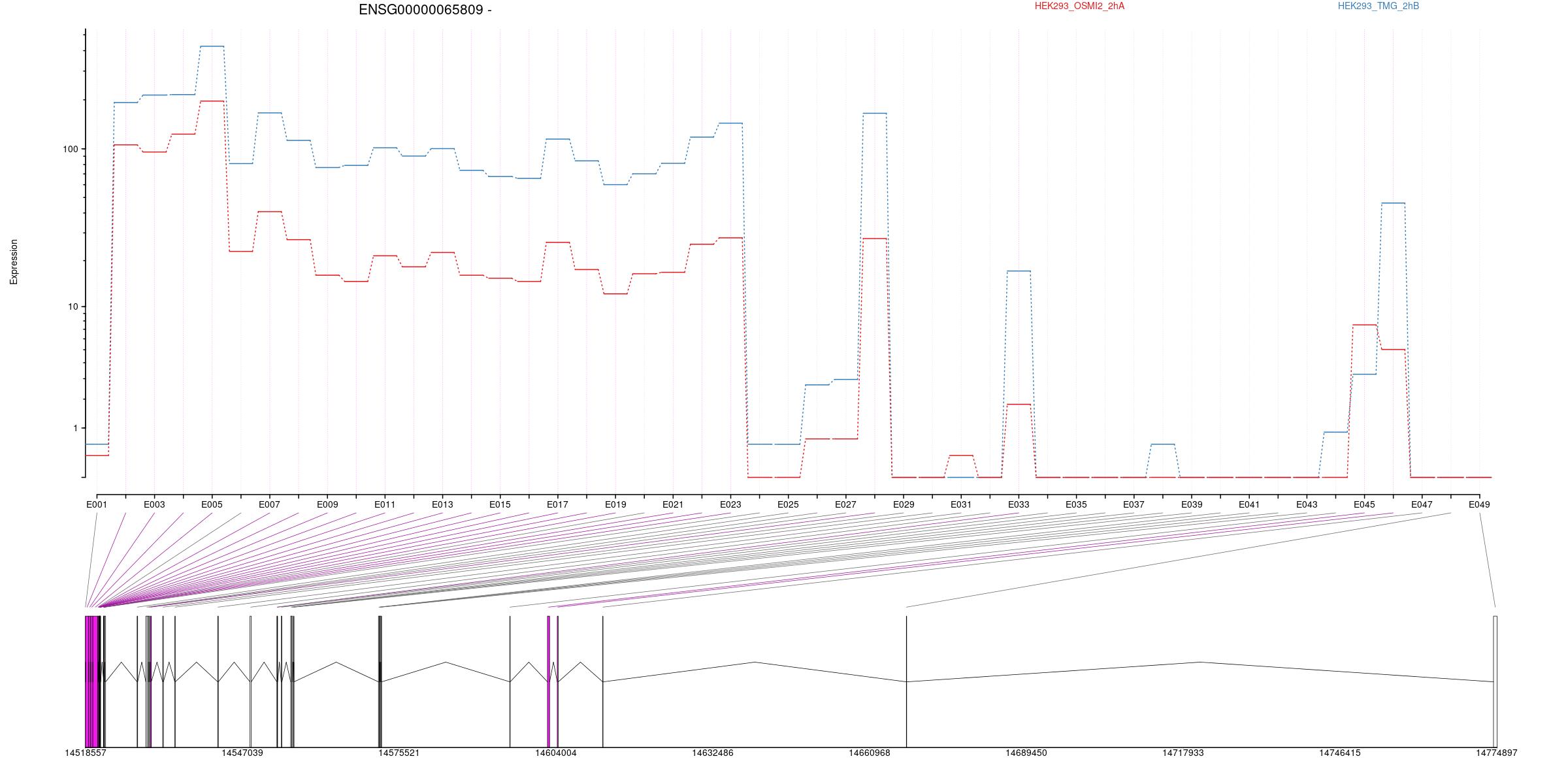Select exon label E045
Image resolution: width=1568 pixels, height=784 pixels.
pos(1364,504)
